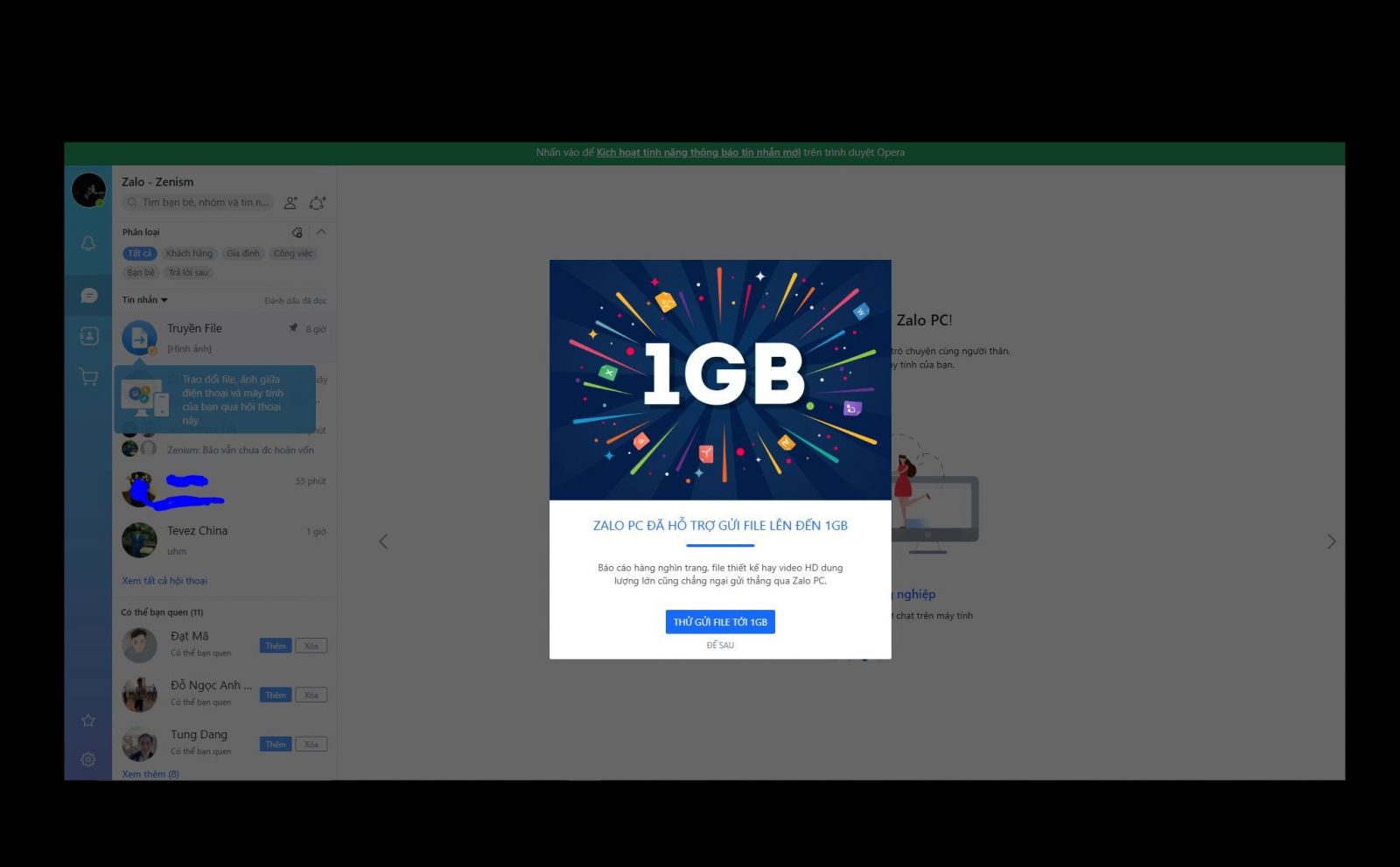Open the shopping cart icon
Viewport: 1400px width, 867px height.
[x=88, y=377]
